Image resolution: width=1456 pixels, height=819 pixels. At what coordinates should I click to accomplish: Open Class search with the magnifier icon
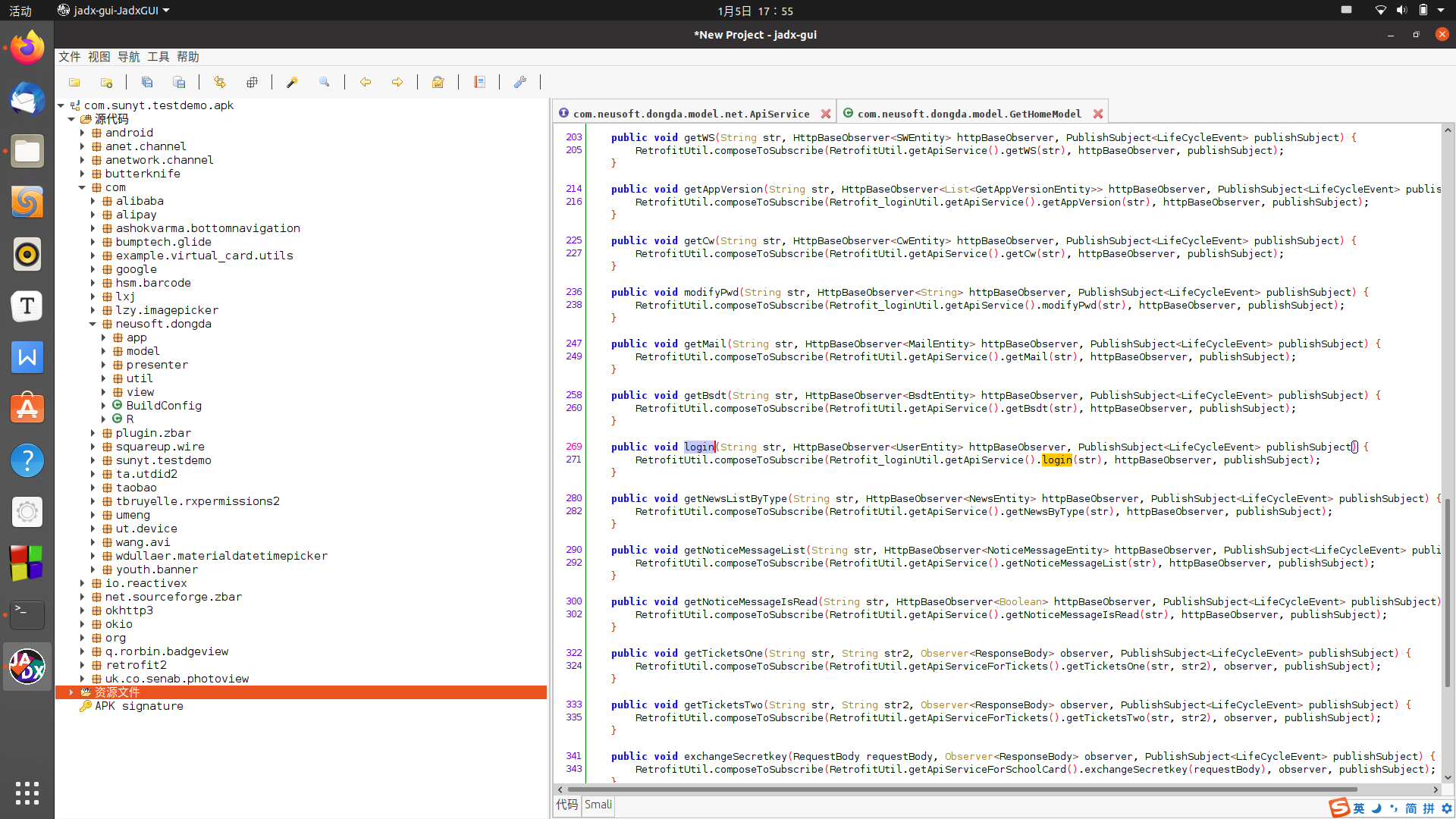coord(325,82)
